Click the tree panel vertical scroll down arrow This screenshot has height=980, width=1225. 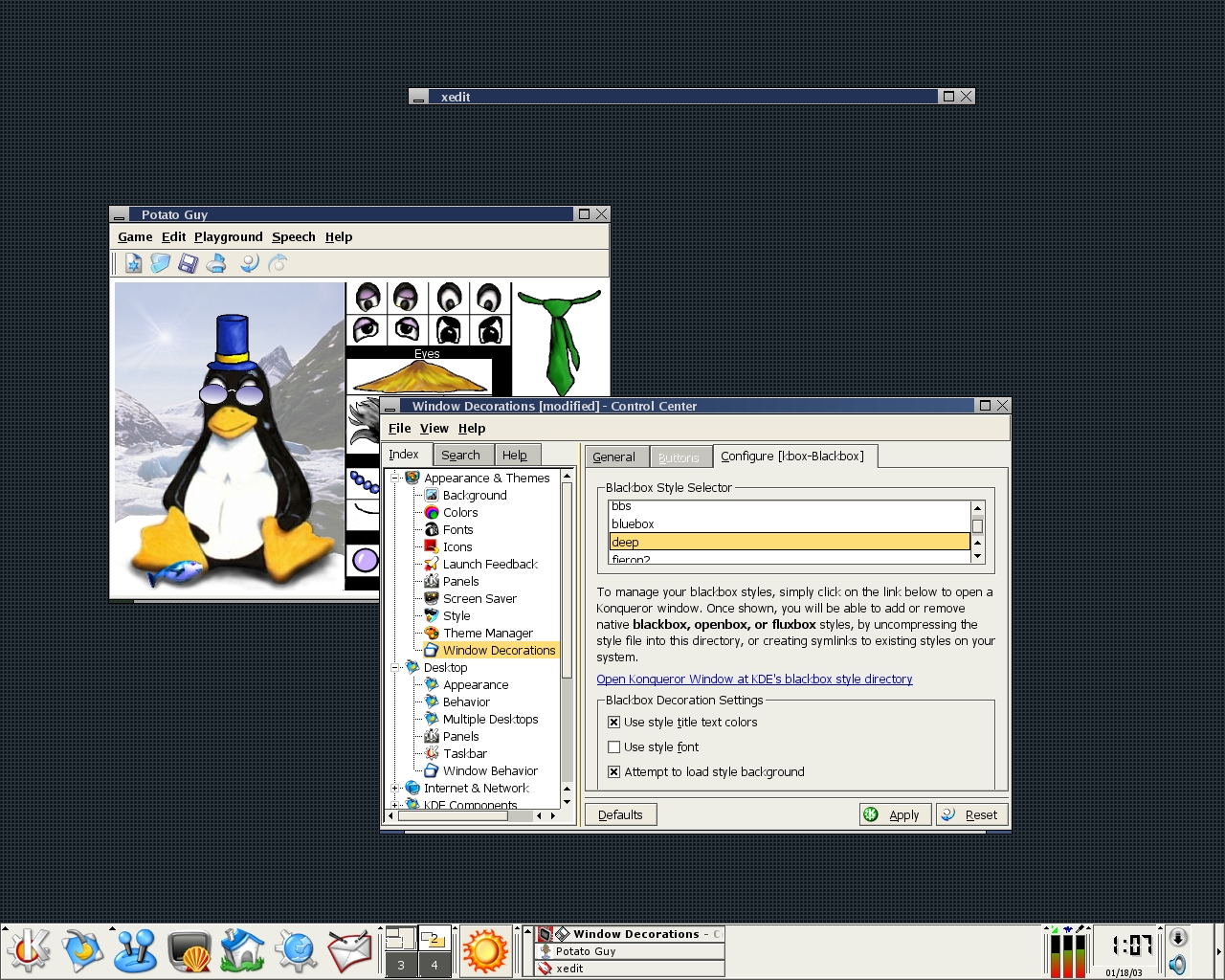tap(567, 802)
